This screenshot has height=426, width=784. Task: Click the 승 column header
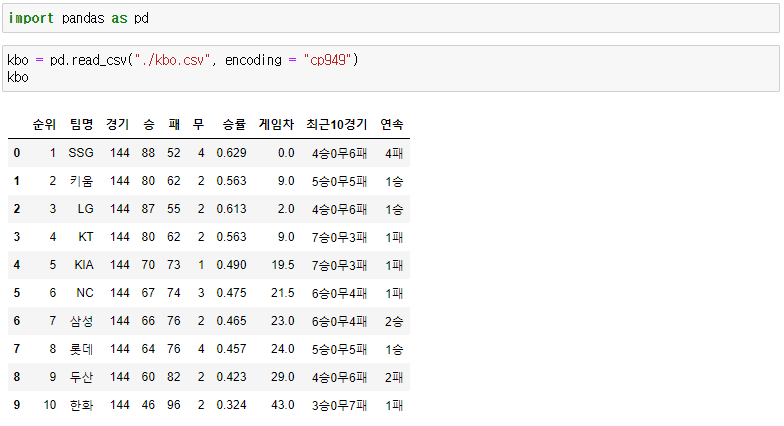[148, 124]
